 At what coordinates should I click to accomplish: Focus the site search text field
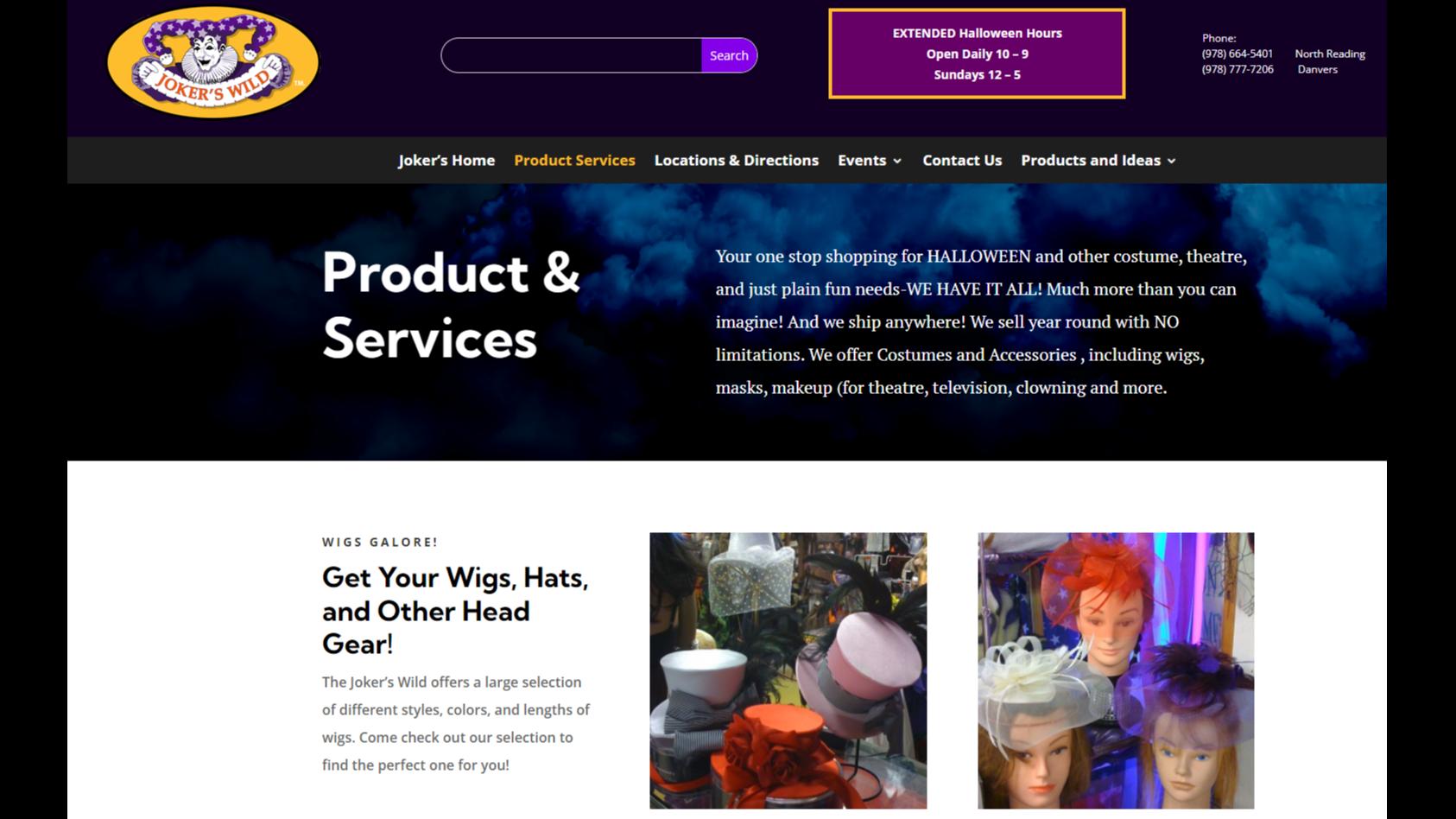[x=572, y=55]
